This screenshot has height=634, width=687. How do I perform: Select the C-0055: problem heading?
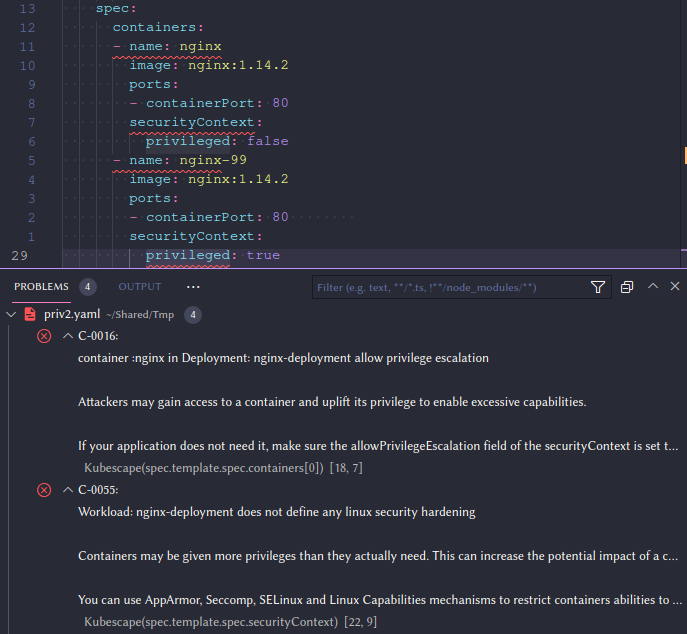pyautogui.click(x=98, y=490)
